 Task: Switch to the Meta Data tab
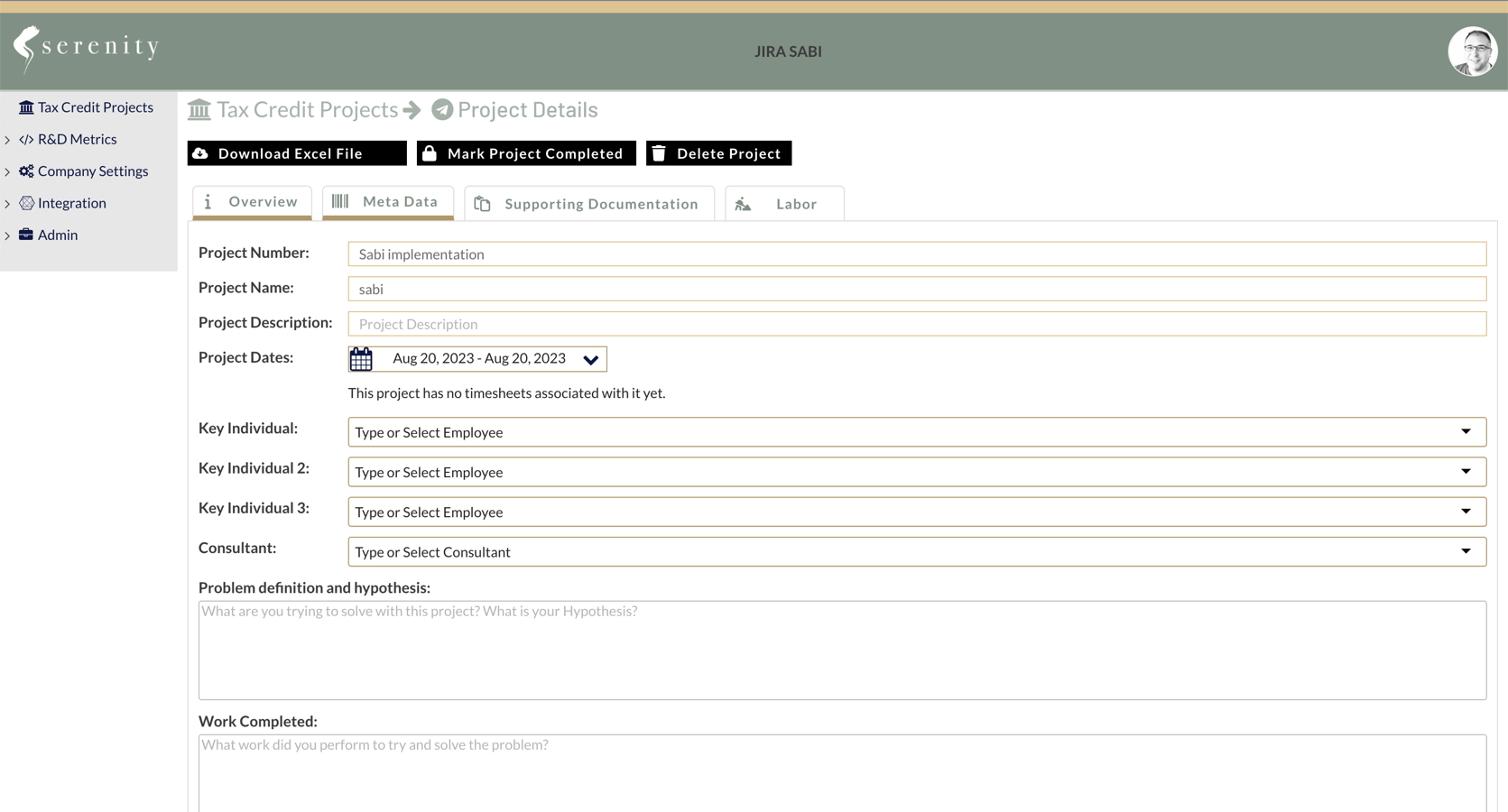(388, 202)
